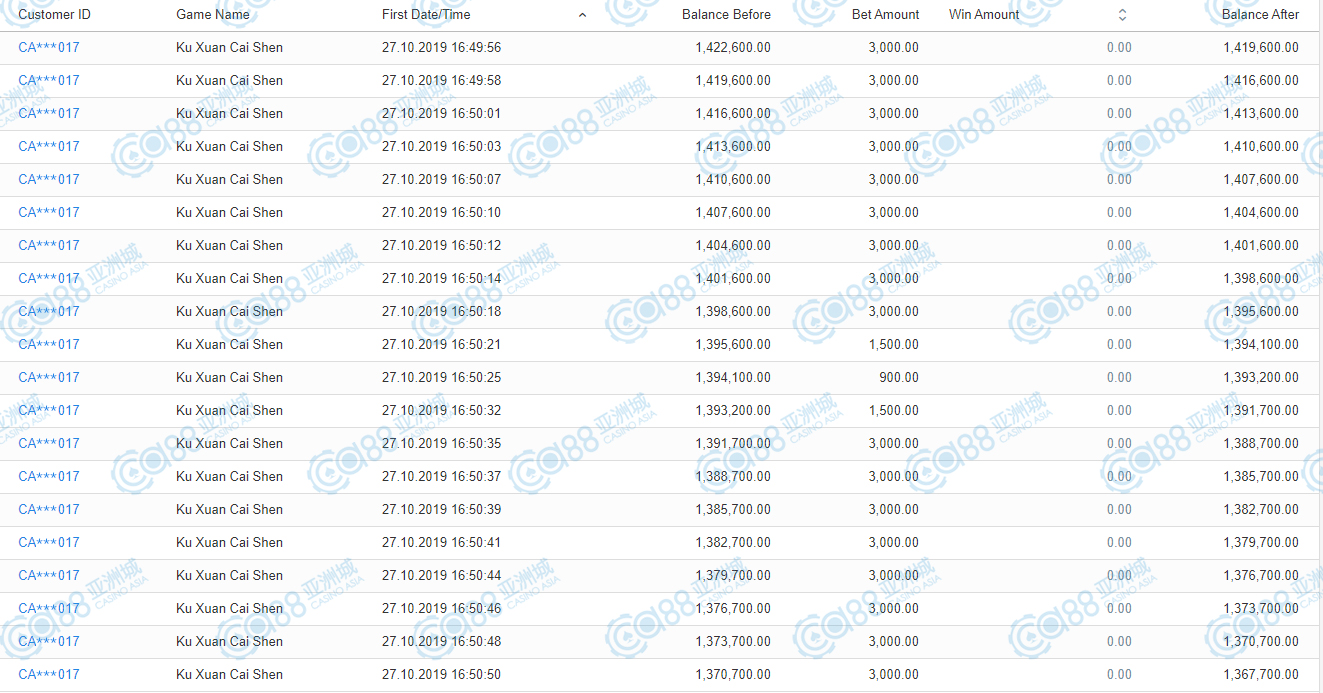Sort by the Customer ID column header

point(54,15)
